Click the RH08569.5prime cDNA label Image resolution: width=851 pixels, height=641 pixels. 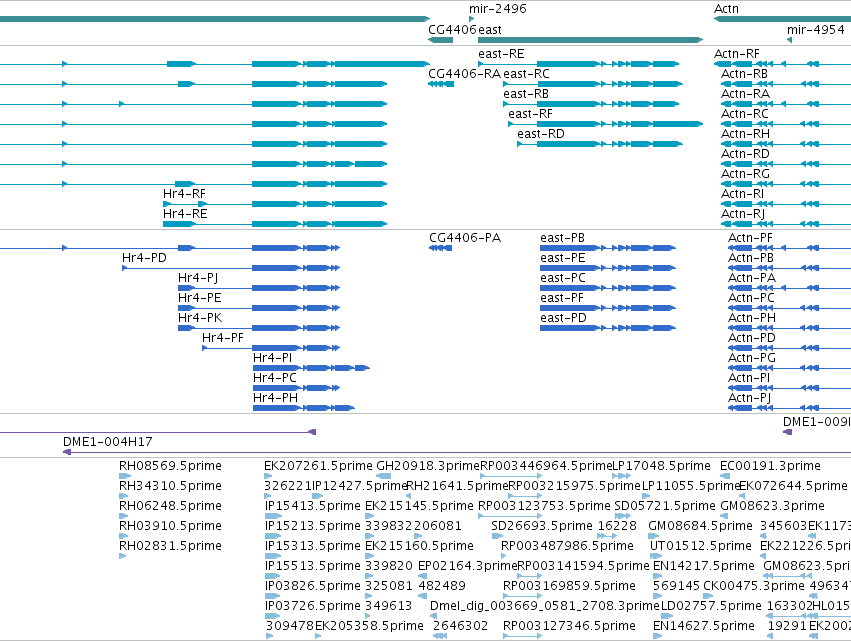tap(170, 466)
